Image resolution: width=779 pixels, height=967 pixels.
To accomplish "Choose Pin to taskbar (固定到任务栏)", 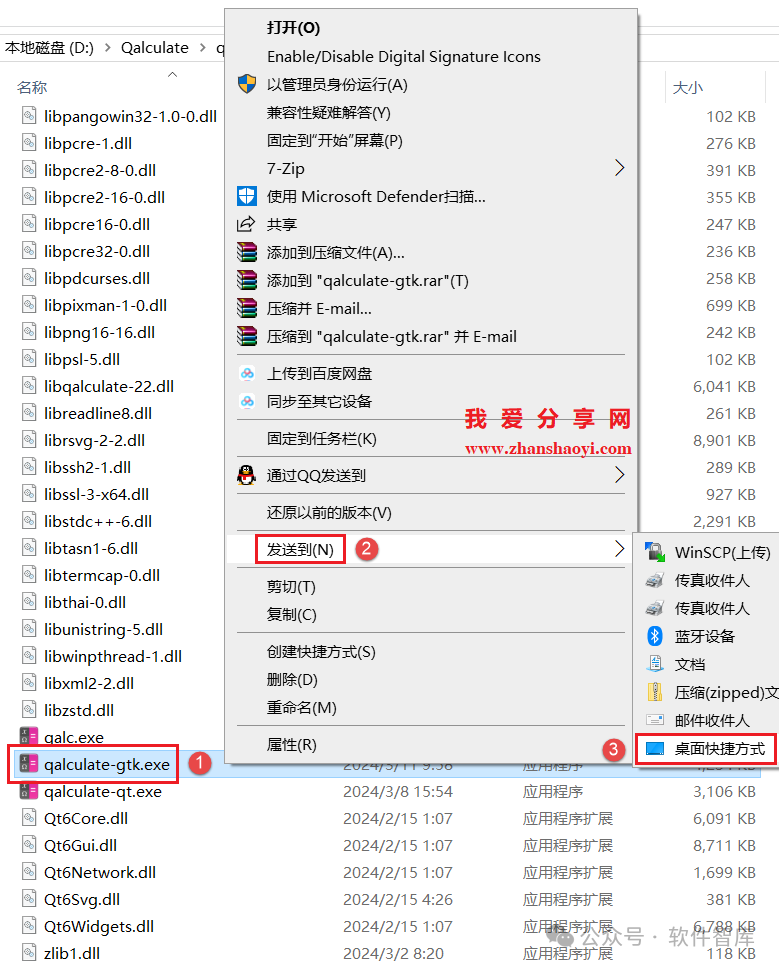I will [321, 438].
